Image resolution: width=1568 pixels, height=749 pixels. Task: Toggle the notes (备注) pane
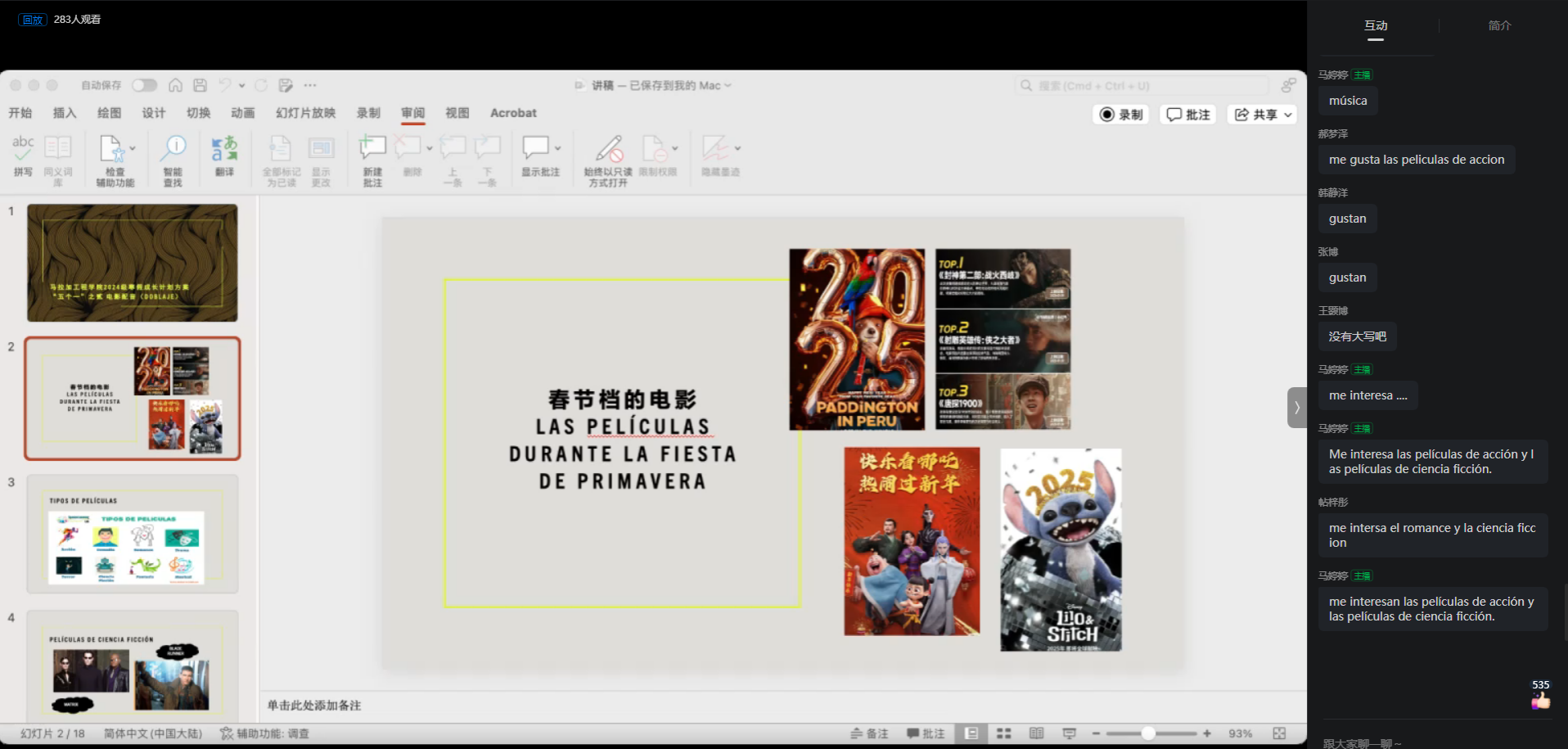click(869, 733)
